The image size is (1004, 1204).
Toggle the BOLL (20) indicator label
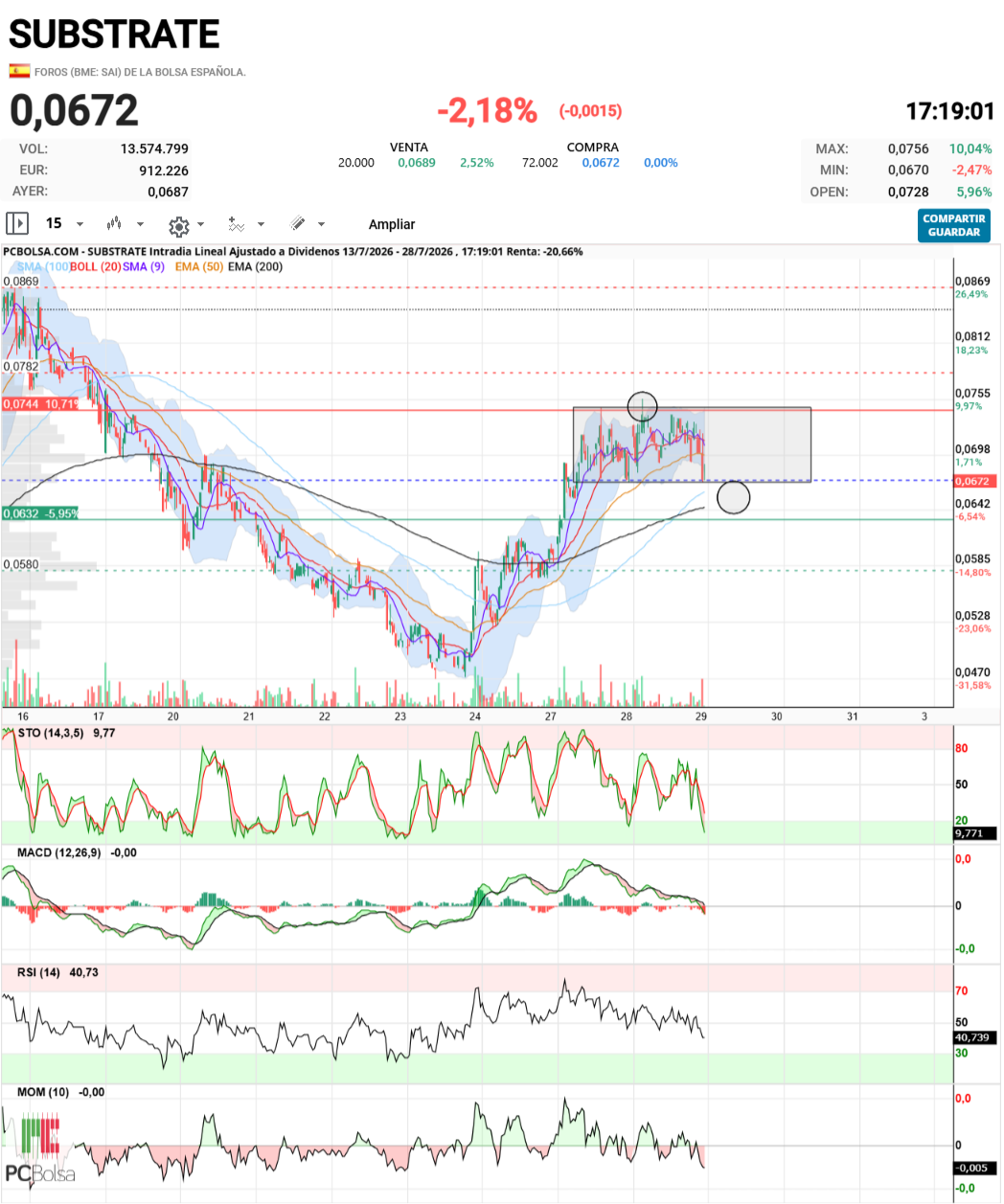click(96, 266)
